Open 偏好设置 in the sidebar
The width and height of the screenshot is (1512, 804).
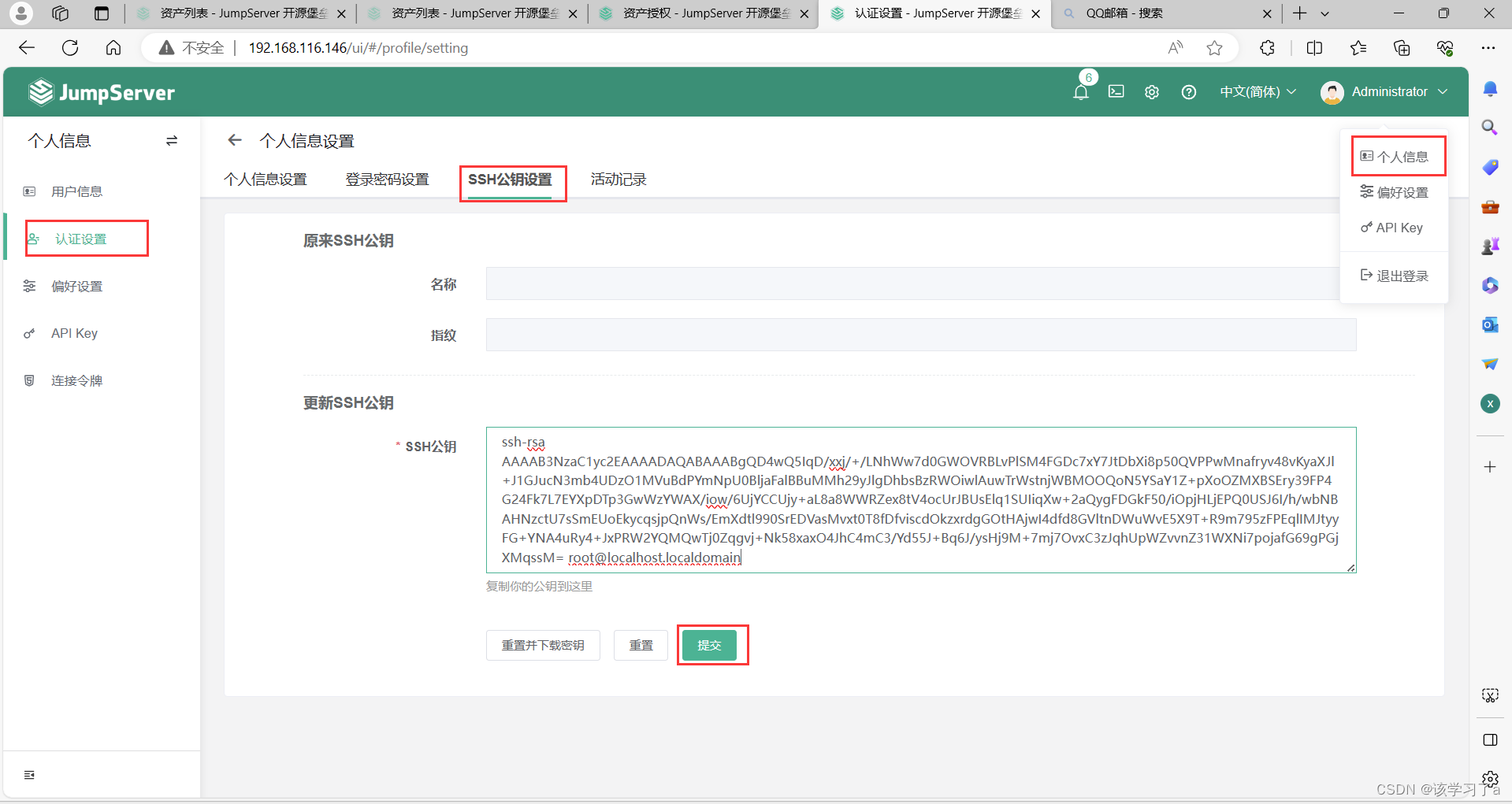coord(76,286)
